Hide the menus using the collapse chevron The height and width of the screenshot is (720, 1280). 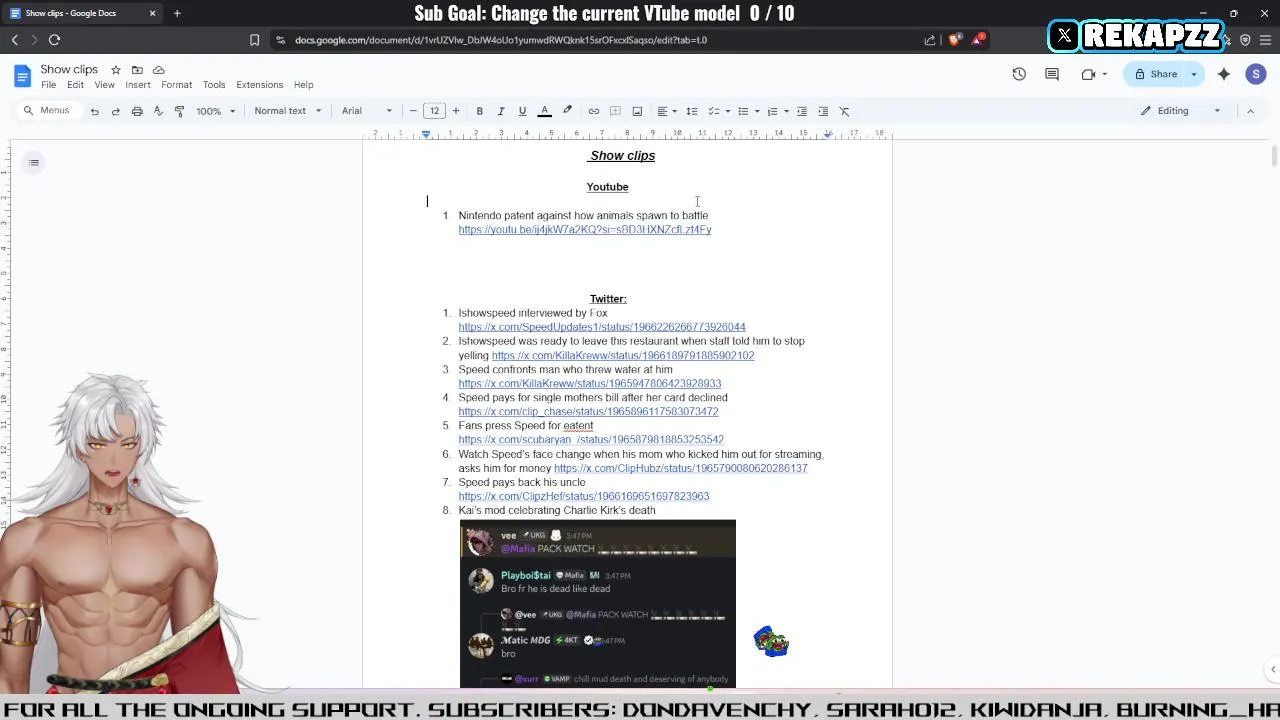tap(1250, 111)
